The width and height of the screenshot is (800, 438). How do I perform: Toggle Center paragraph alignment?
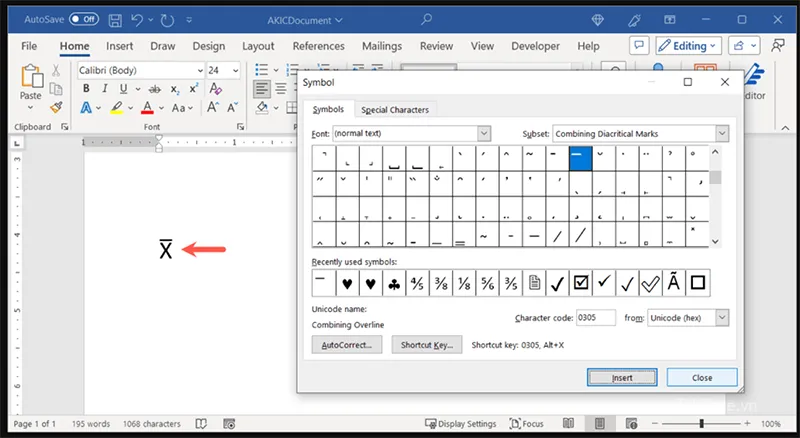[281, 89]
